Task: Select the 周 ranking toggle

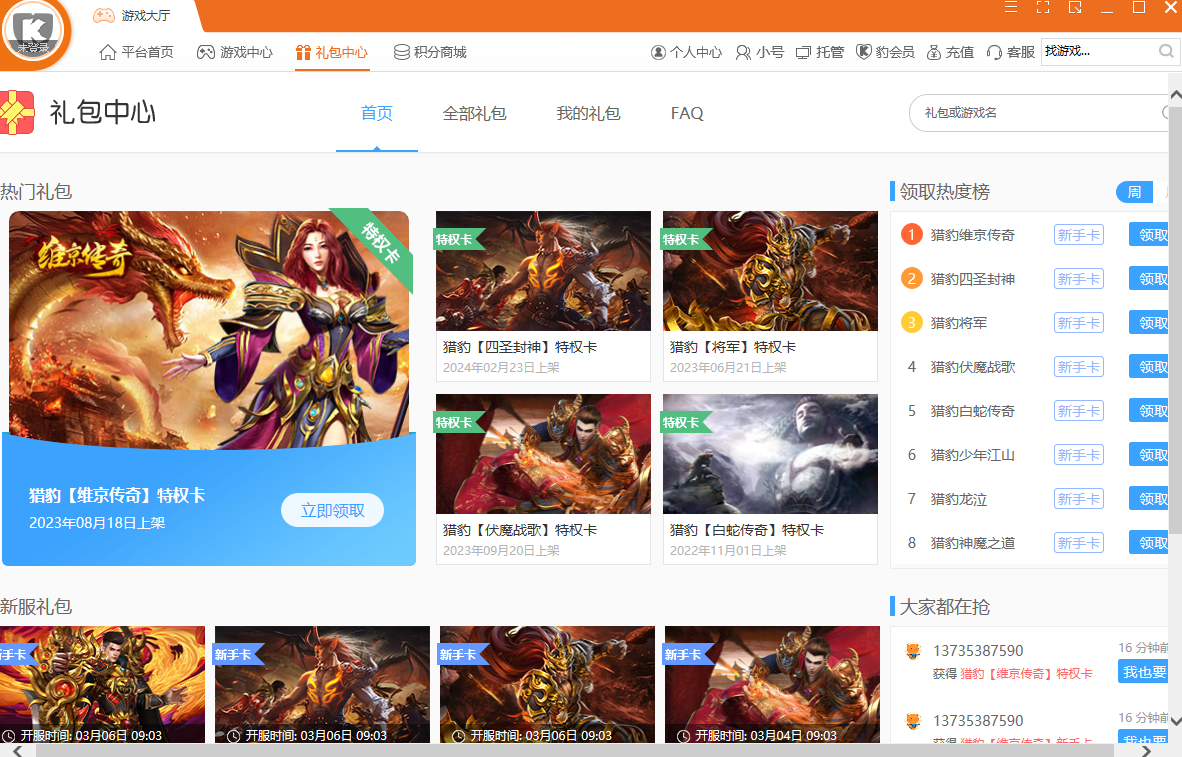Action: click(x=1135, y=192)
